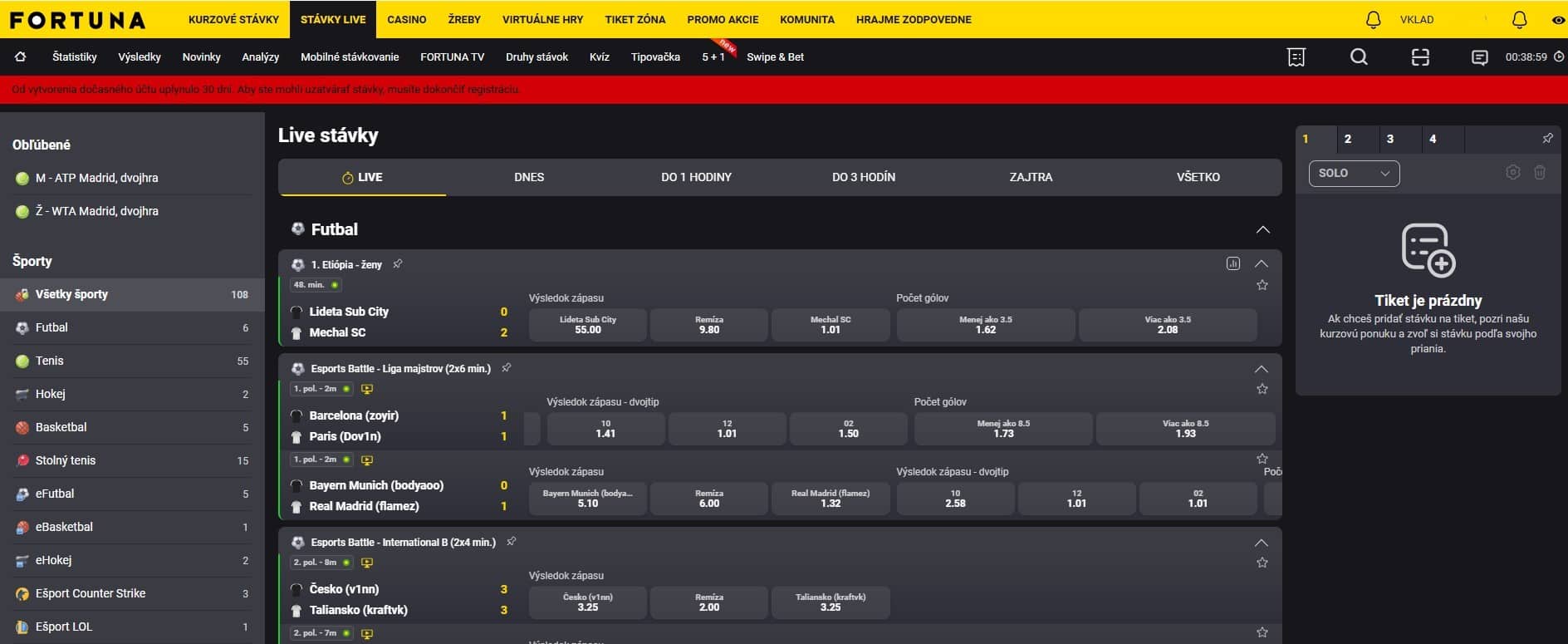The image size is (1568, 644).
Task: Pin the 1. Etiópia - ženy league
Action: click(x=398, y=263)
